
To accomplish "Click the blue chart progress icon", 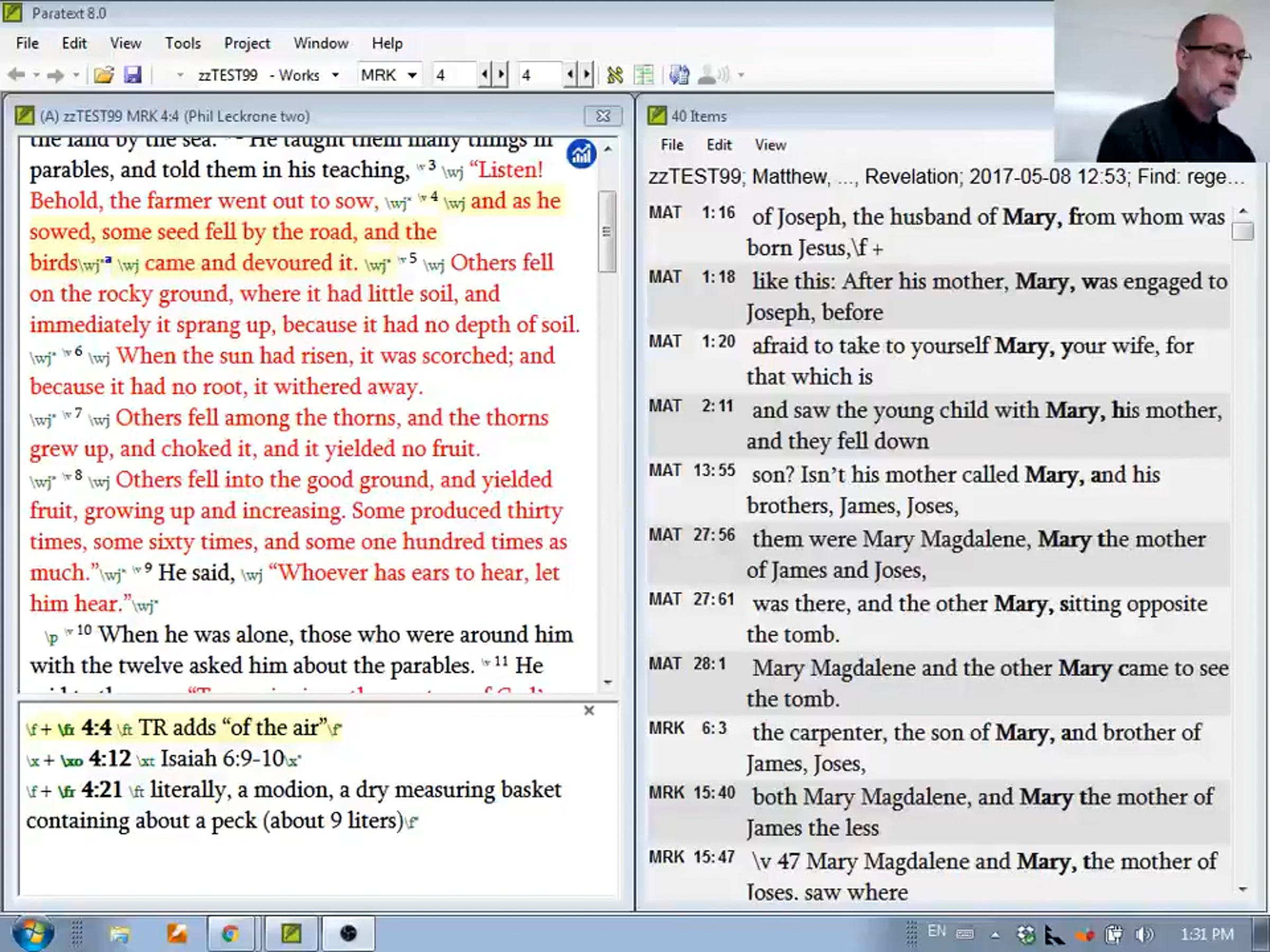I will (x=581, y=154).
